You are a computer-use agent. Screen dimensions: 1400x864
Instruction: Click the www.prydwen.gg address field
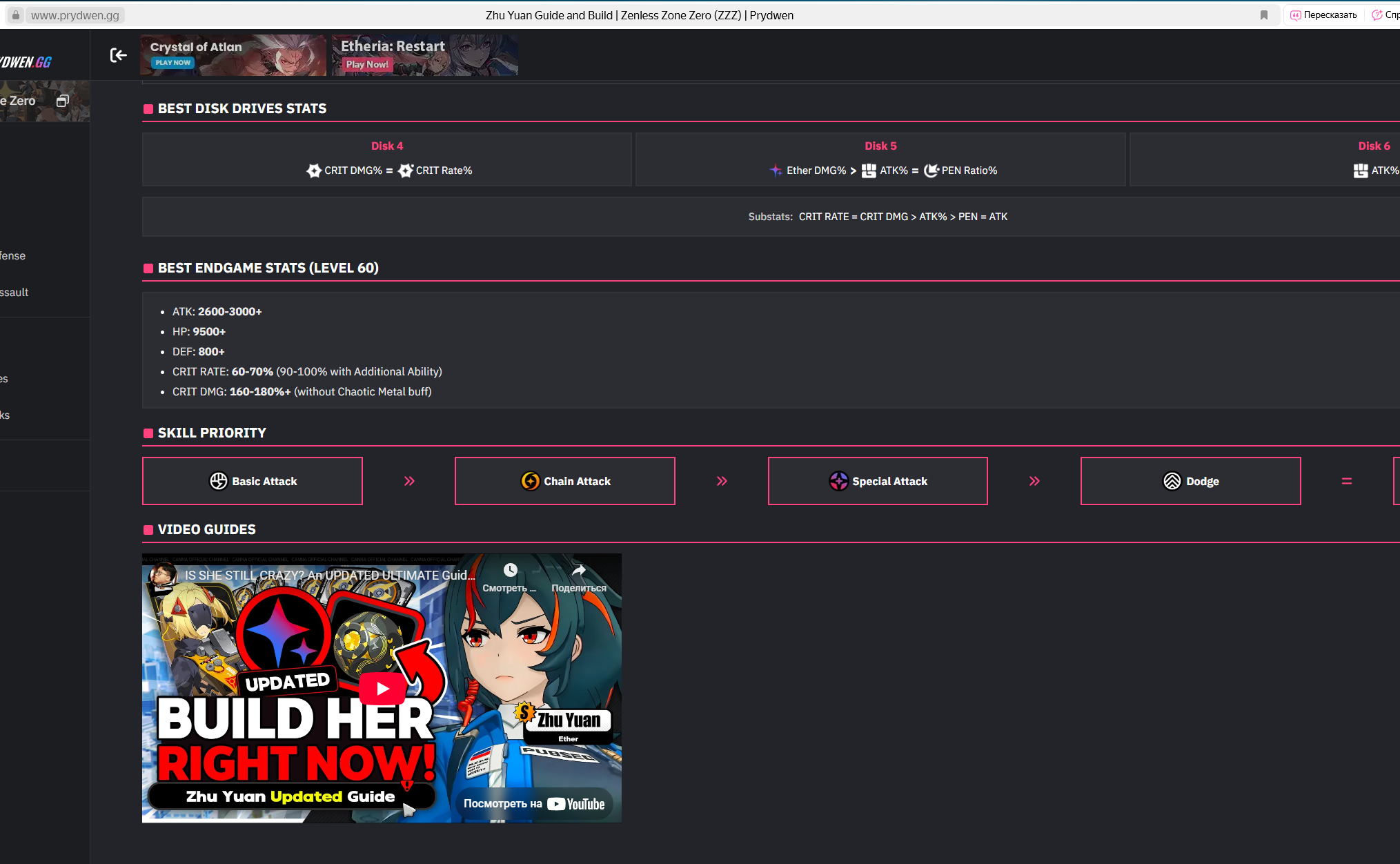pos(75,15)
